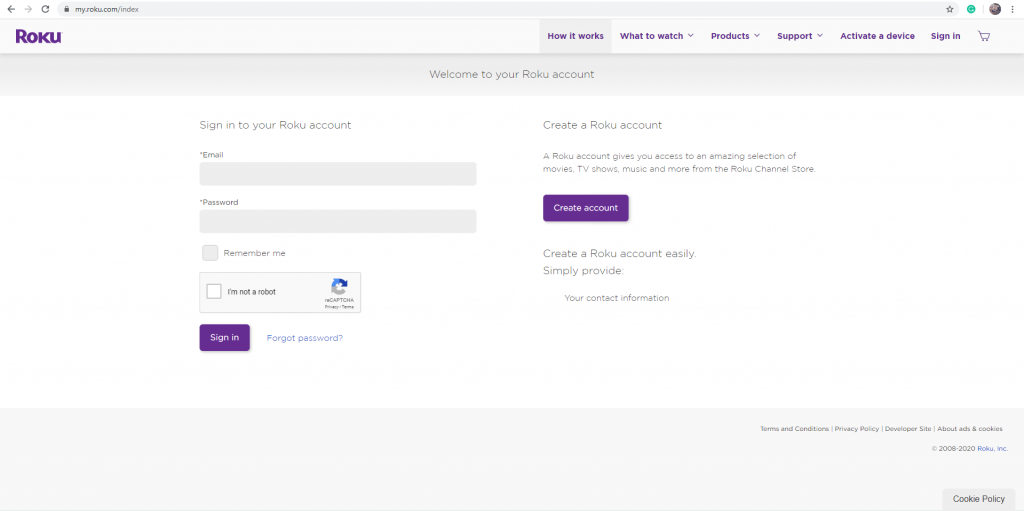Click the 'Remember me' label text
Image resolution: width=1024 pixels, height=511 pixels.
pos(254,253)
